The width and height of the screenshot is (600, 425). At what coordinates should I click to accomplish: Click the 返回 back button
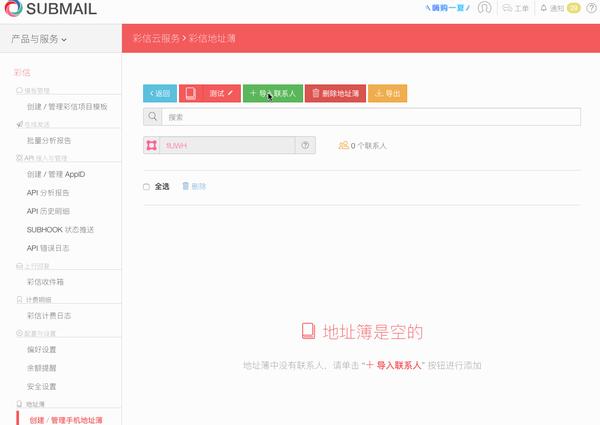click(160, 93)
